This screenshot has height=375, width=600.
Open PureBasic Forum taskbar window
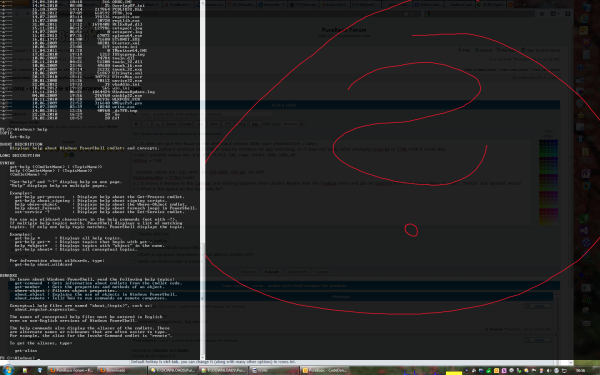coord(72,370)
